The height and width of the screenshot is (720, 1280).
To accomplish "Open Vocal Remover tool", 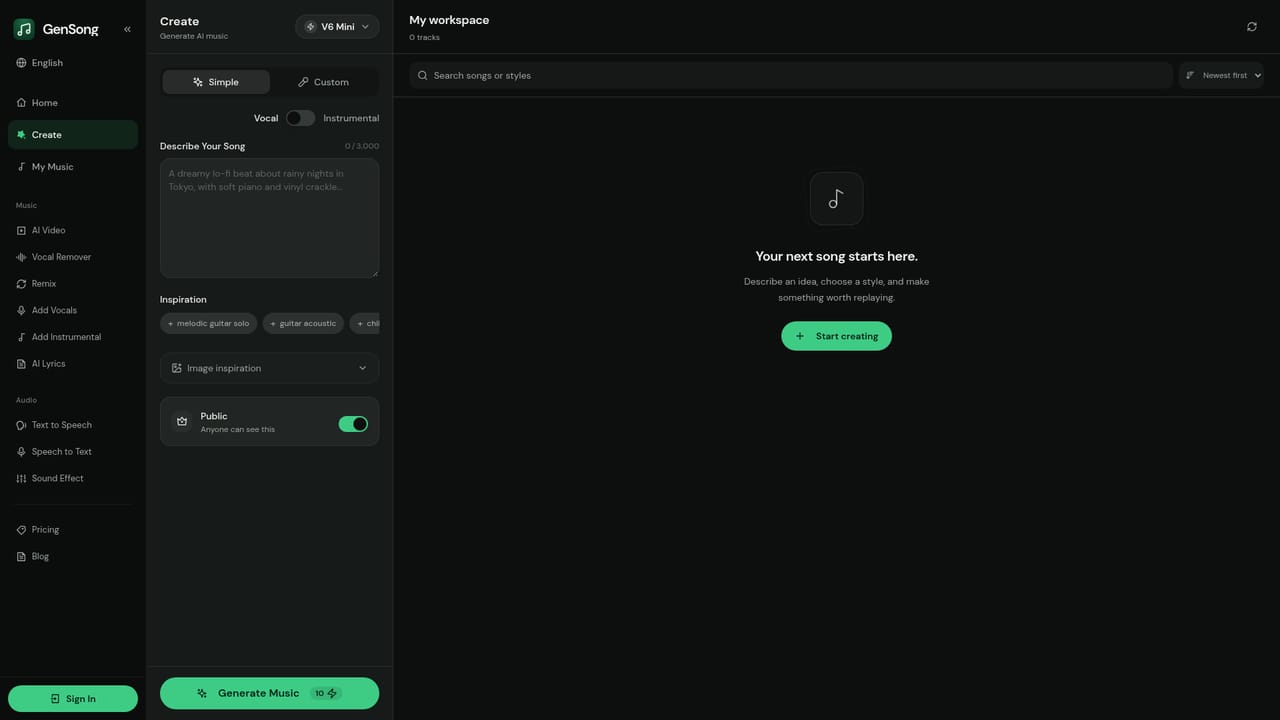I will [x=72, y=257].
